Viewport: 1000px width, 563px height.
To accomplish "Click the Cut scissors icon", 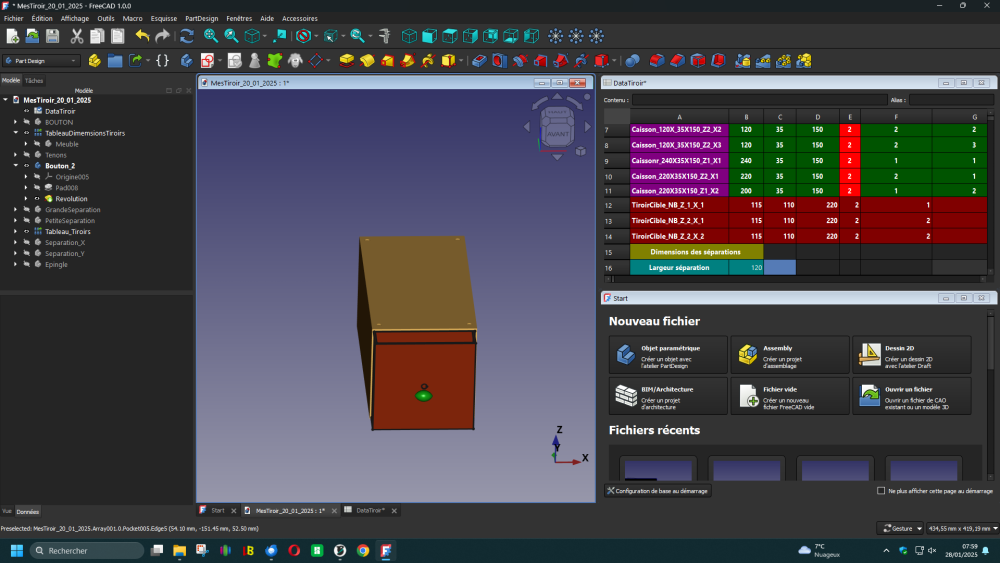I will pyautogui.click(x=78, y=36).
